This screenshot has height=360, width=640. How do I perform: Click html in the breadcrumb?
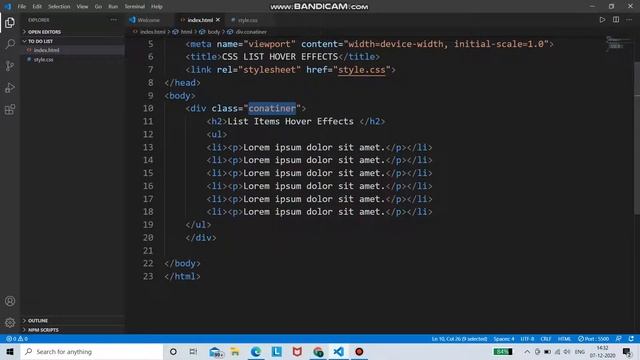(187, 31)
